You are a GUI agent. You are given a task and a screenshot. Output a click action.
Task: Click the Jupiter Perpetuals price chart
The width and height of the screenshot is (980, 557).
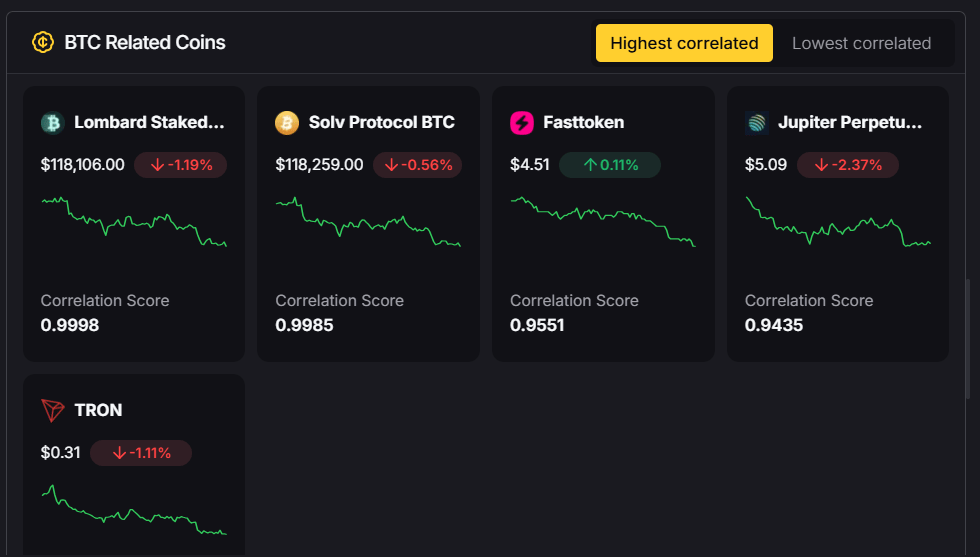(x=838, y=221)
